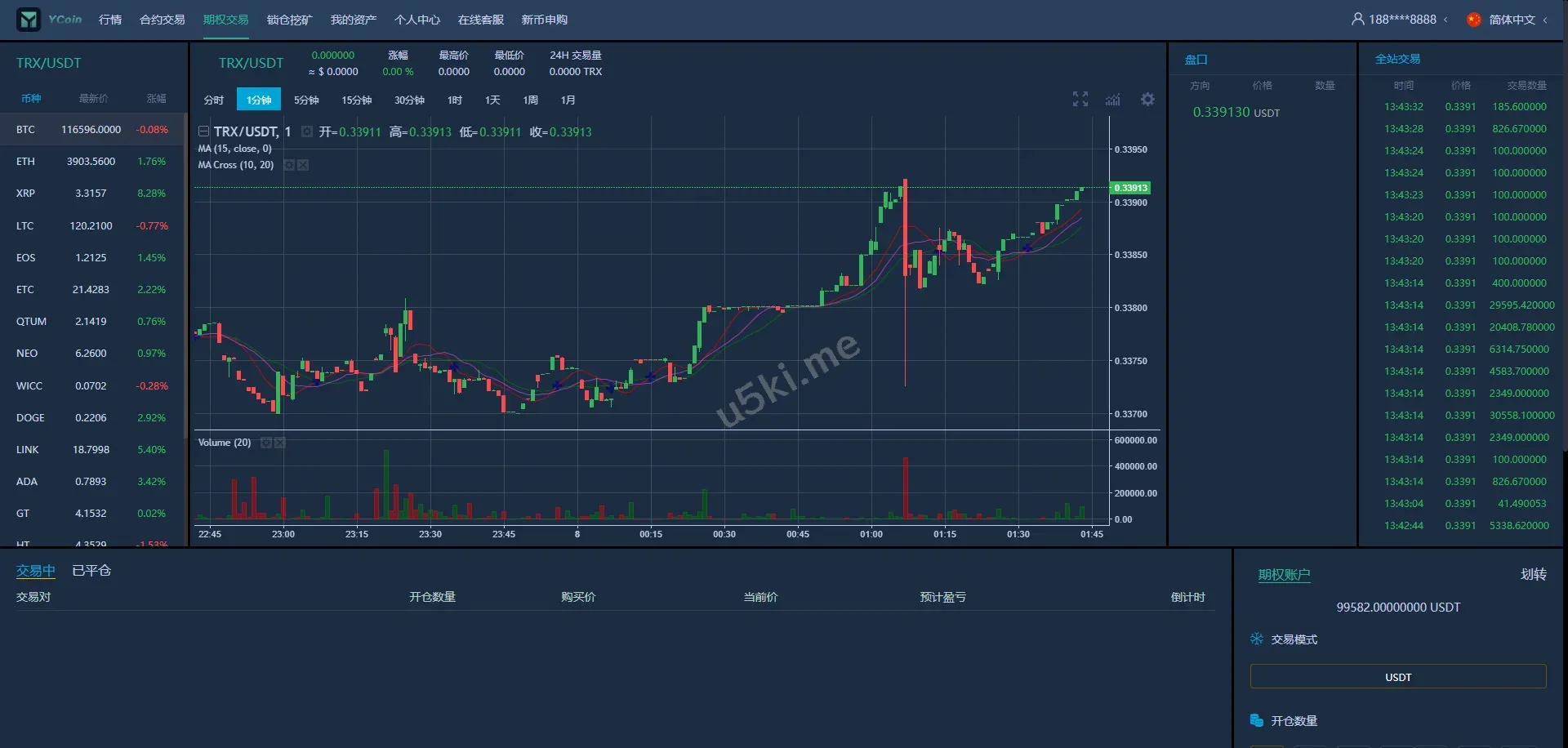Open the 合约交易 menu item
1568x748 pixels.
click(162, 20)
